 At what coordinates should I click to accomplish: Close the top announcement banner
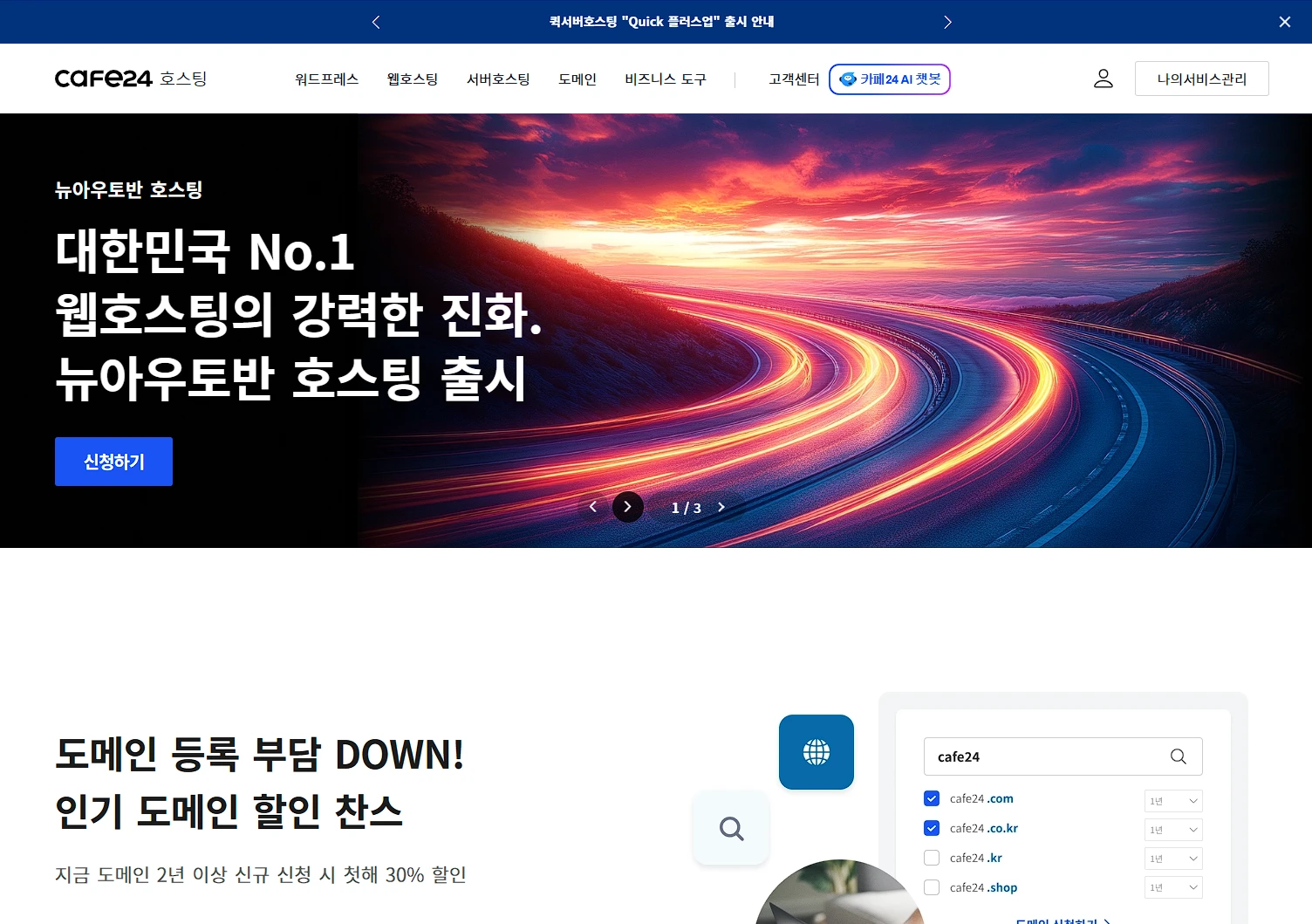pyautogui.click(x=1284, y=22)
